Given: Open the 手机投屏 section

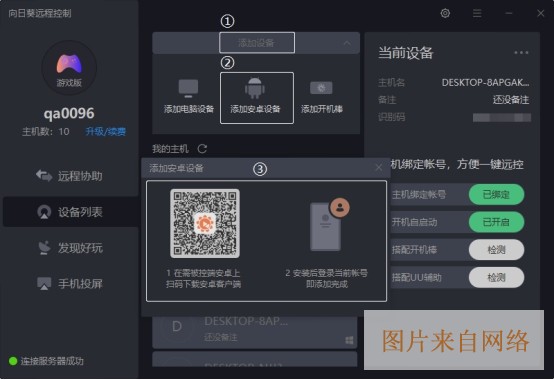Looking at the screenshot, I should pos(69,284).
